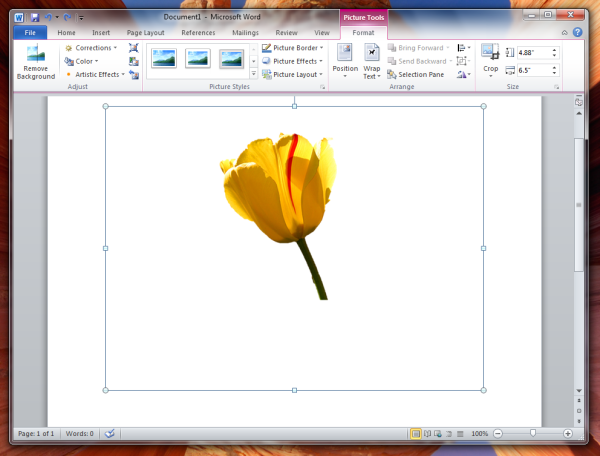Open the Picture Styles dialog launcher
The width and height of the screenshot is (600, 456).
pos(322,87)
